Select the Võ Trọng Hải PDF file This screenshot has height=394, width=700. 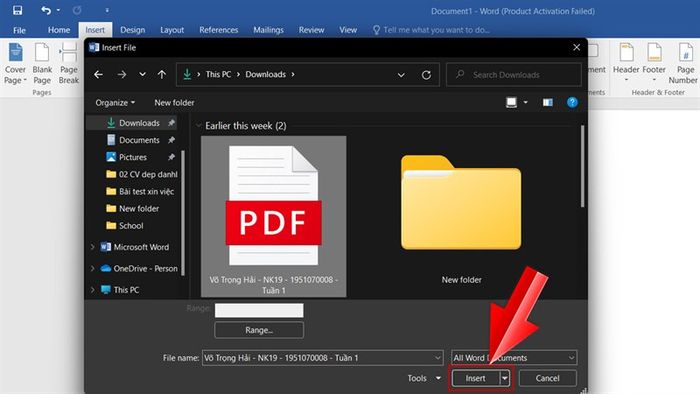(274, 216)
